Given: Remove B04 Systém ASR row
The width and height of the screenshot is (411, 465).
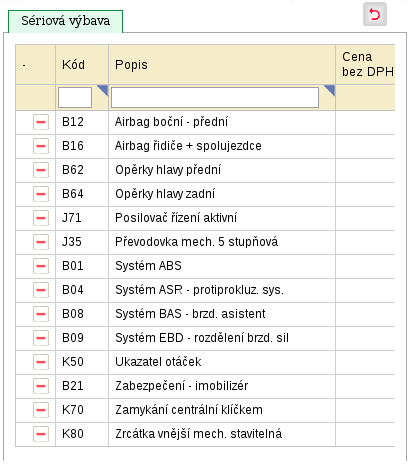Looking at the screenshot, I should point(41,290).
